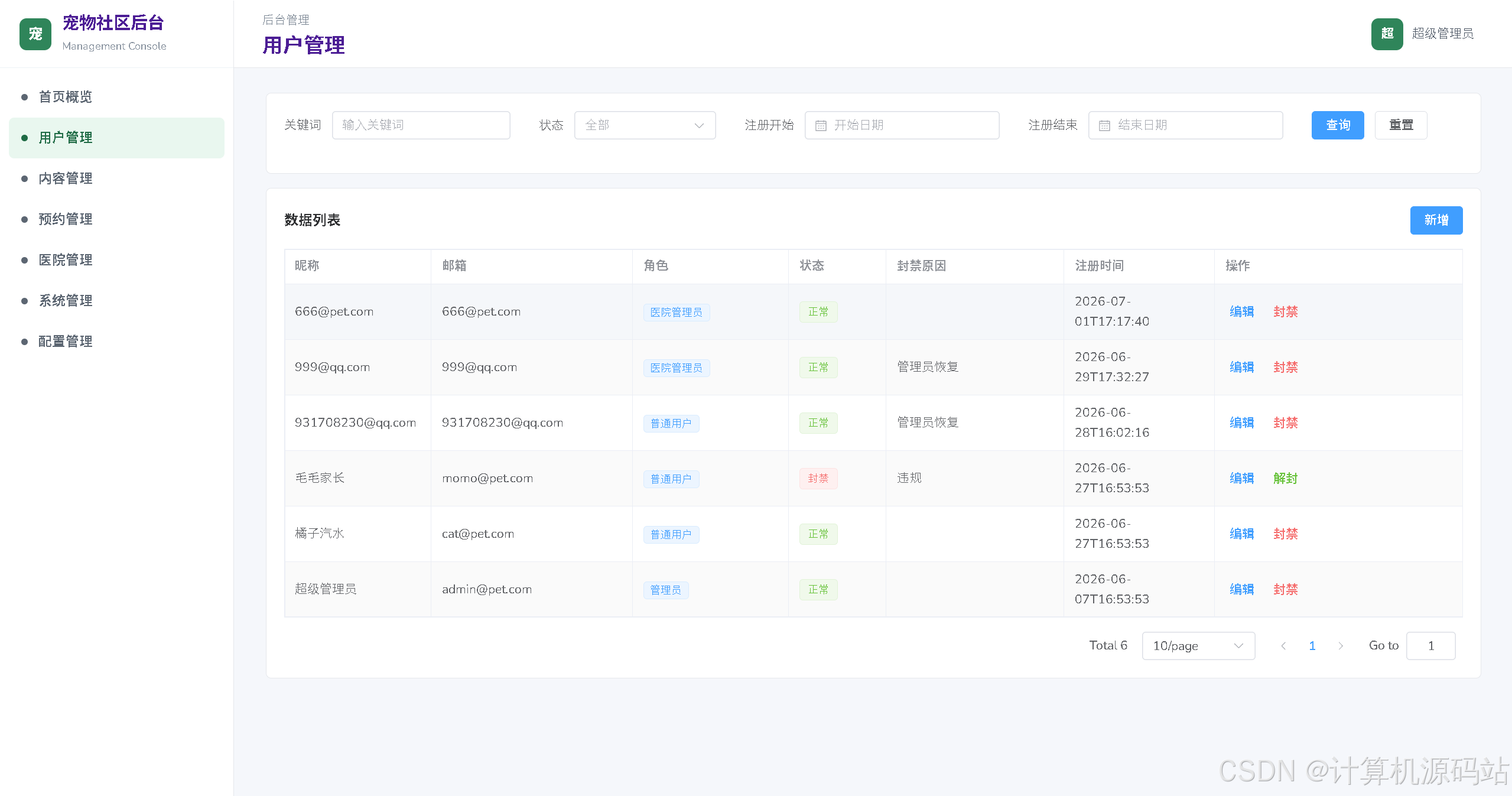Viewport: 1512px width, 796px height.
Task: Click the 结束日期 date field
Action: [x=1185, y=125]
